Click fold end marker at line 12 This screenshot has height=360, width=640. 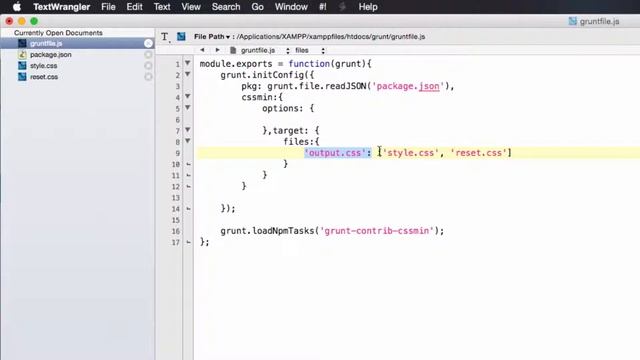[x=188, y=187]
